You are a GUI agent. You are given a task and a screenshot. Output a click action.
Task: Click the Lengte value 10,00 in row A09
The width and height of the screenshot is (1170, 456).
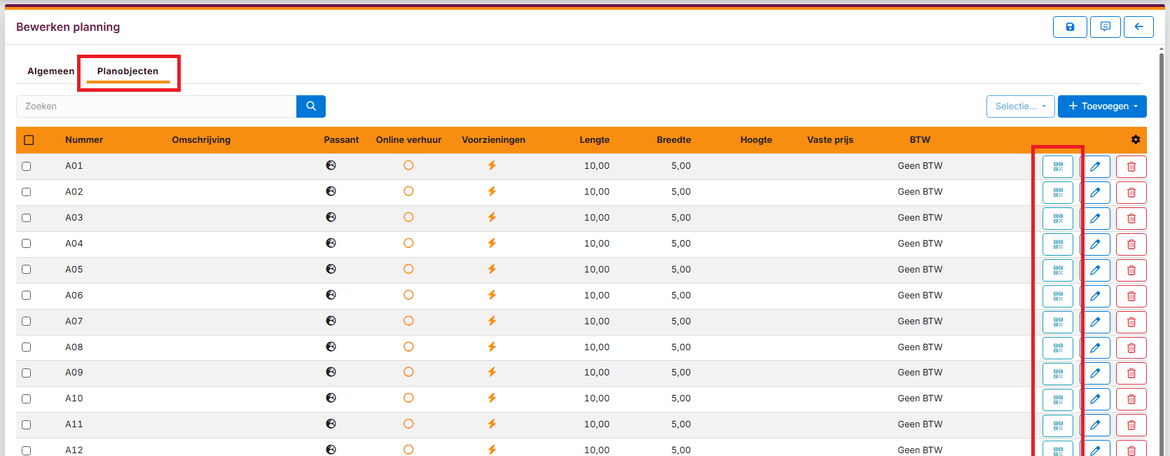click(597, 373)
